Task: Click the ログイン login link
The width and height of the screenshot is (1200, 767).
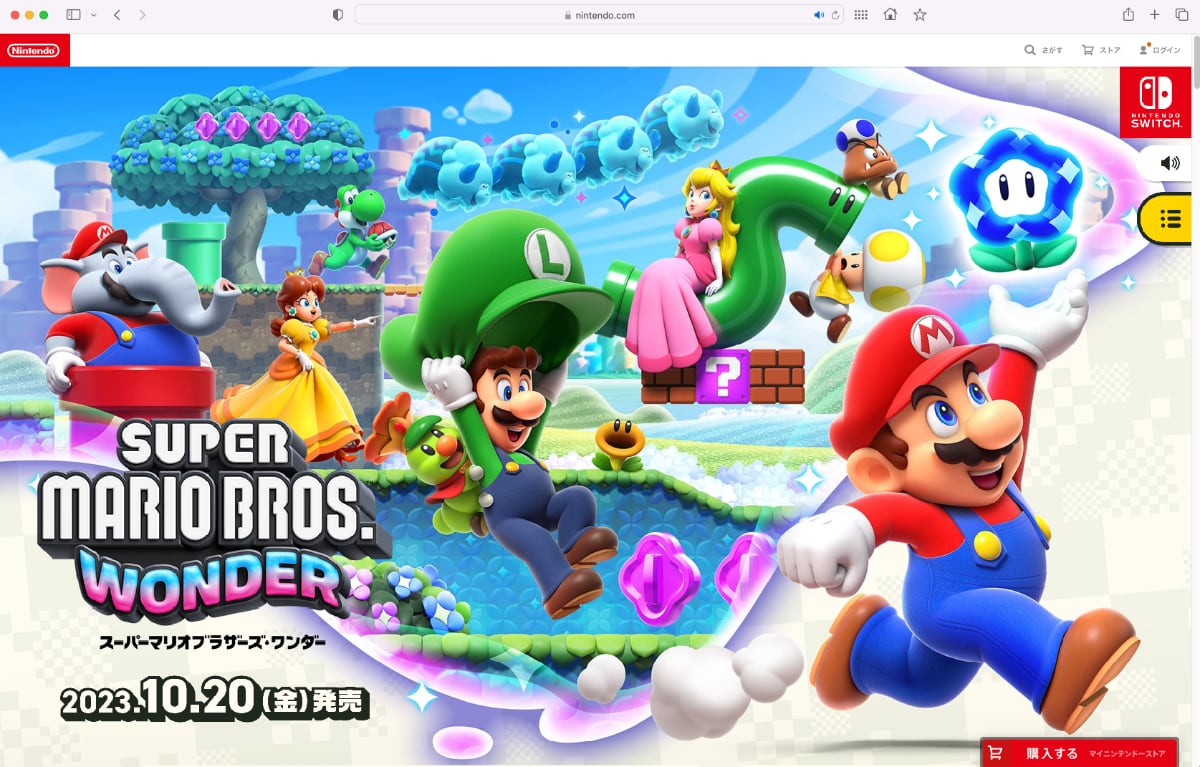Action: click(1160, 50)
